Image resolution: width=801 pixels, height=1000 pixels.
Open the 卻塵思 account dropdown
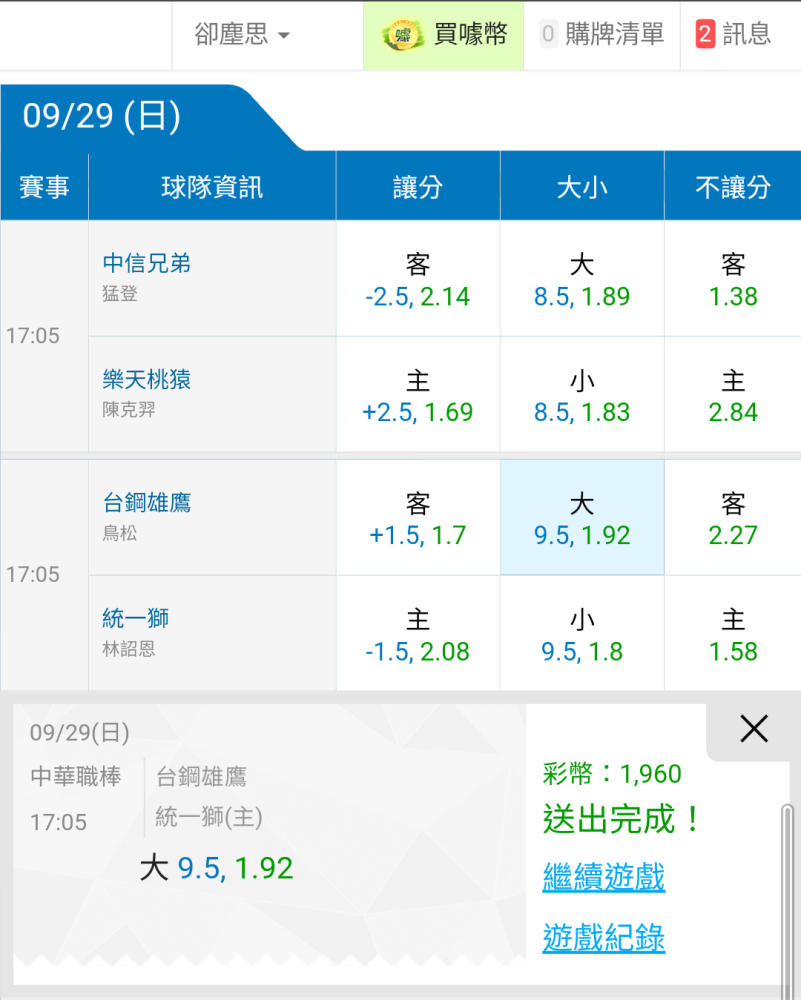tap(243, 35)
